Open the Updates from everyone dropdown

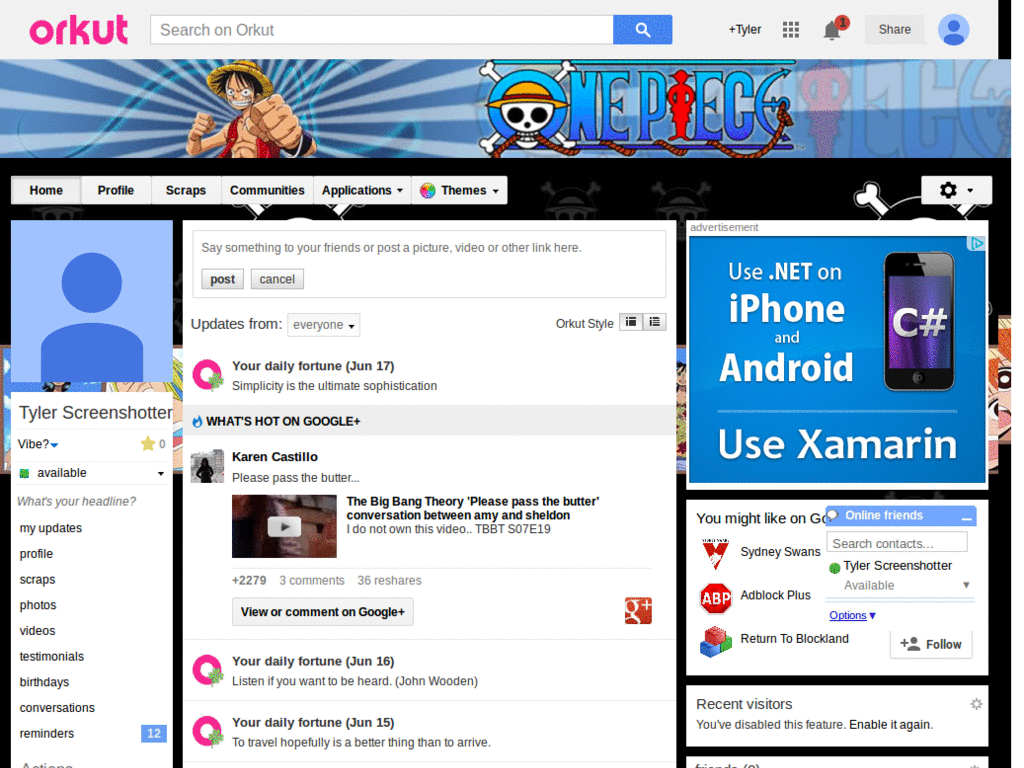pos(323,325)
